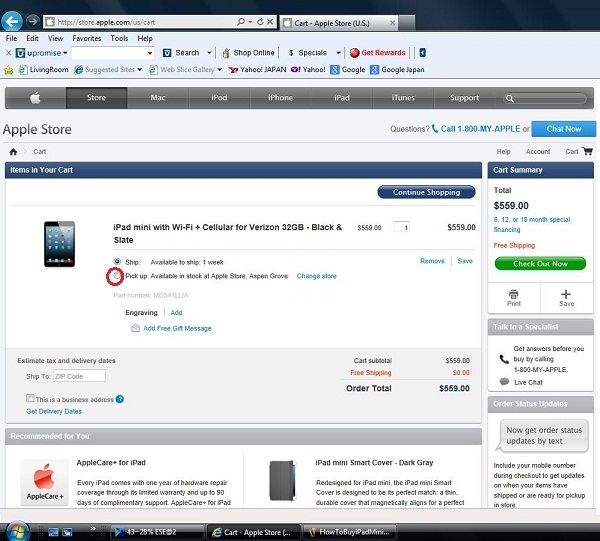Open the Tools menu

119,38
